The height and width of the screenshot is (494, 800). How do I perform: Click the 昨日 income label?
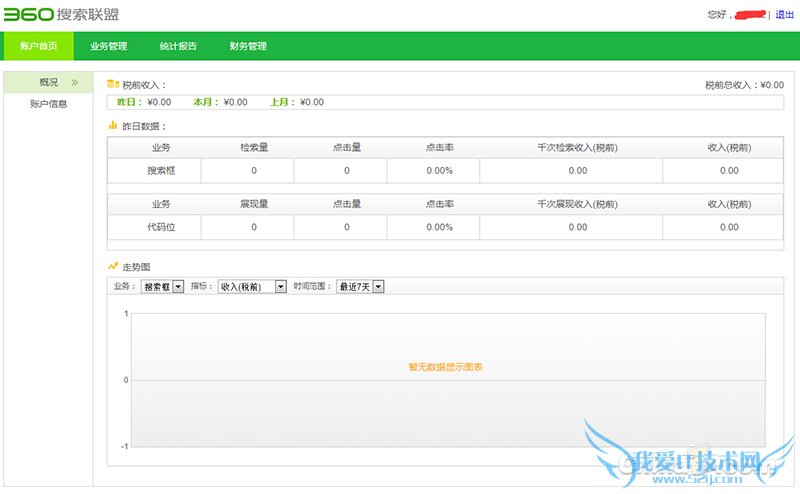[x=130, y=102]
